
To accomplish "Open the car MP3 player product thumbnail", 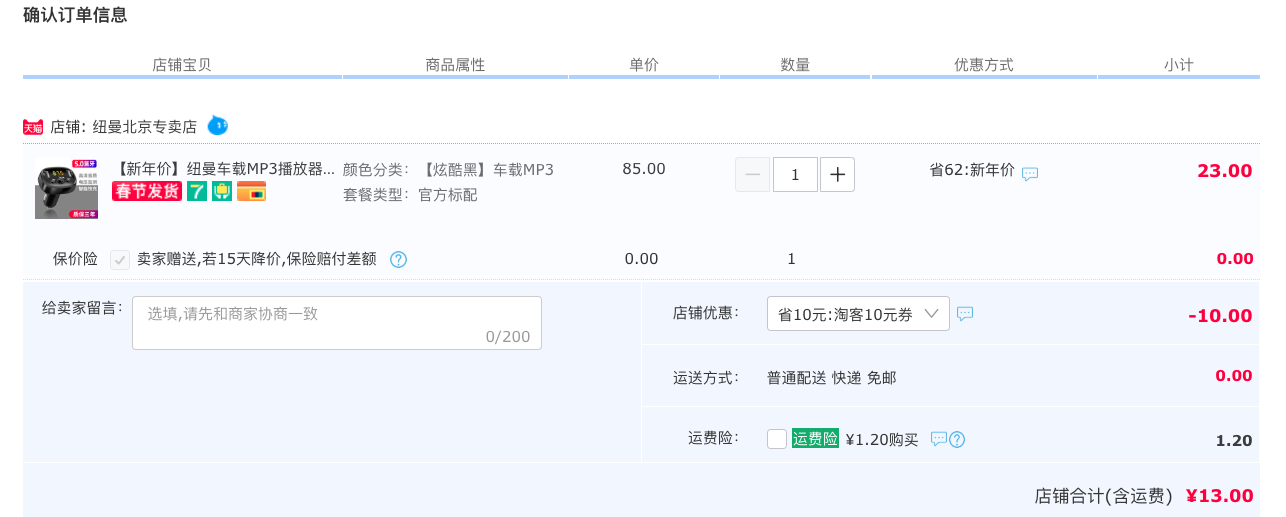I will [66, 188].
